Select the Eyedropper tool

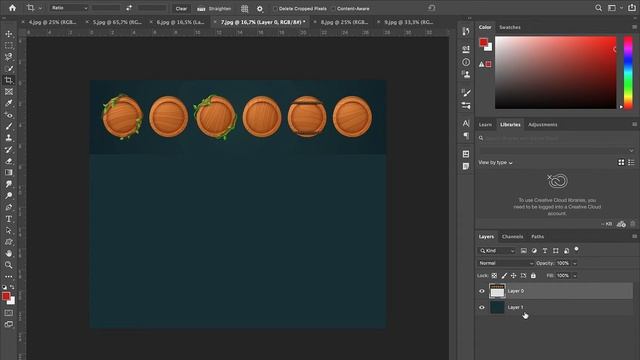pos(9,103)
